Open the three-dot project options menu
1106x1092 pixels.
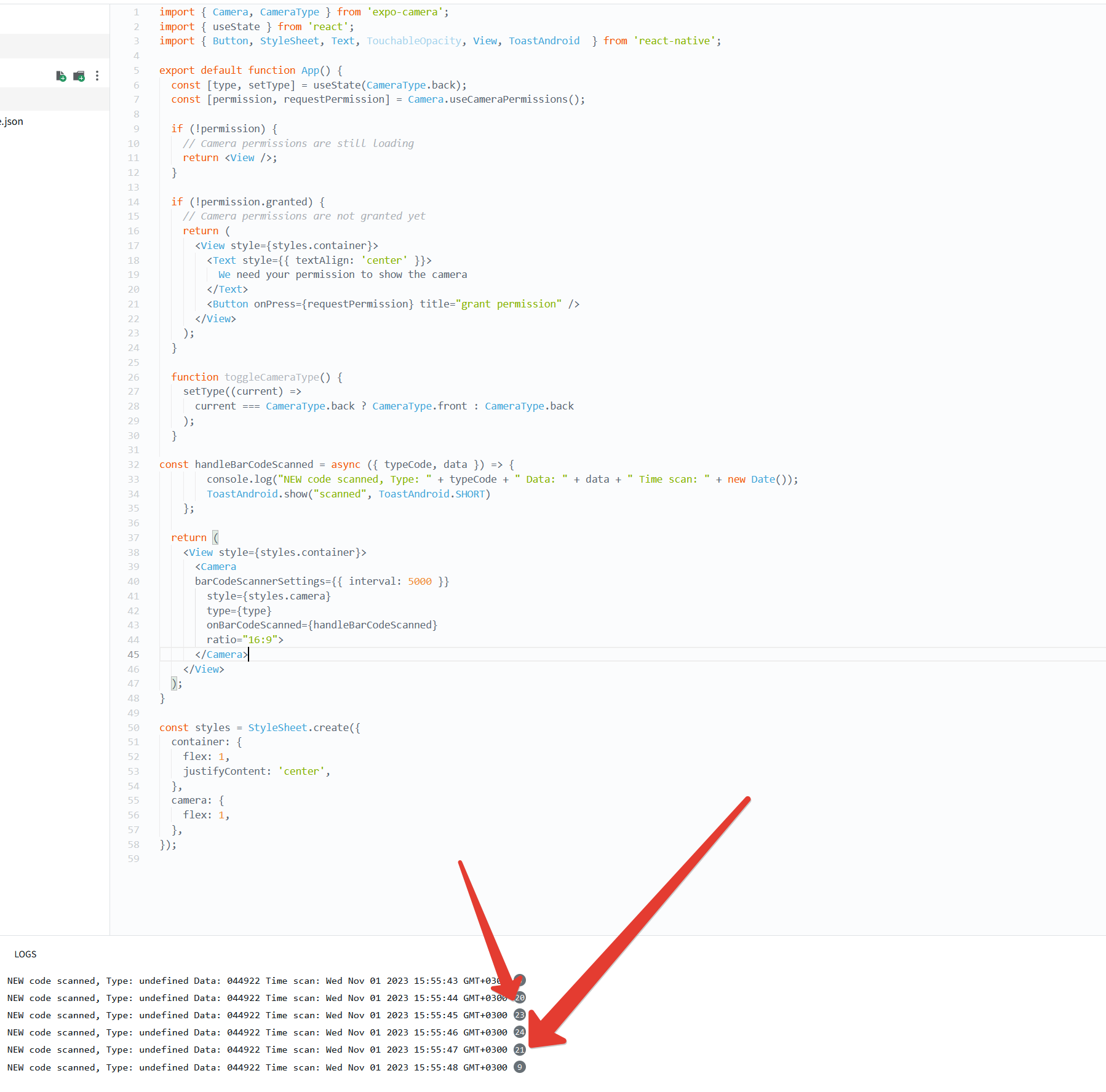97,76
